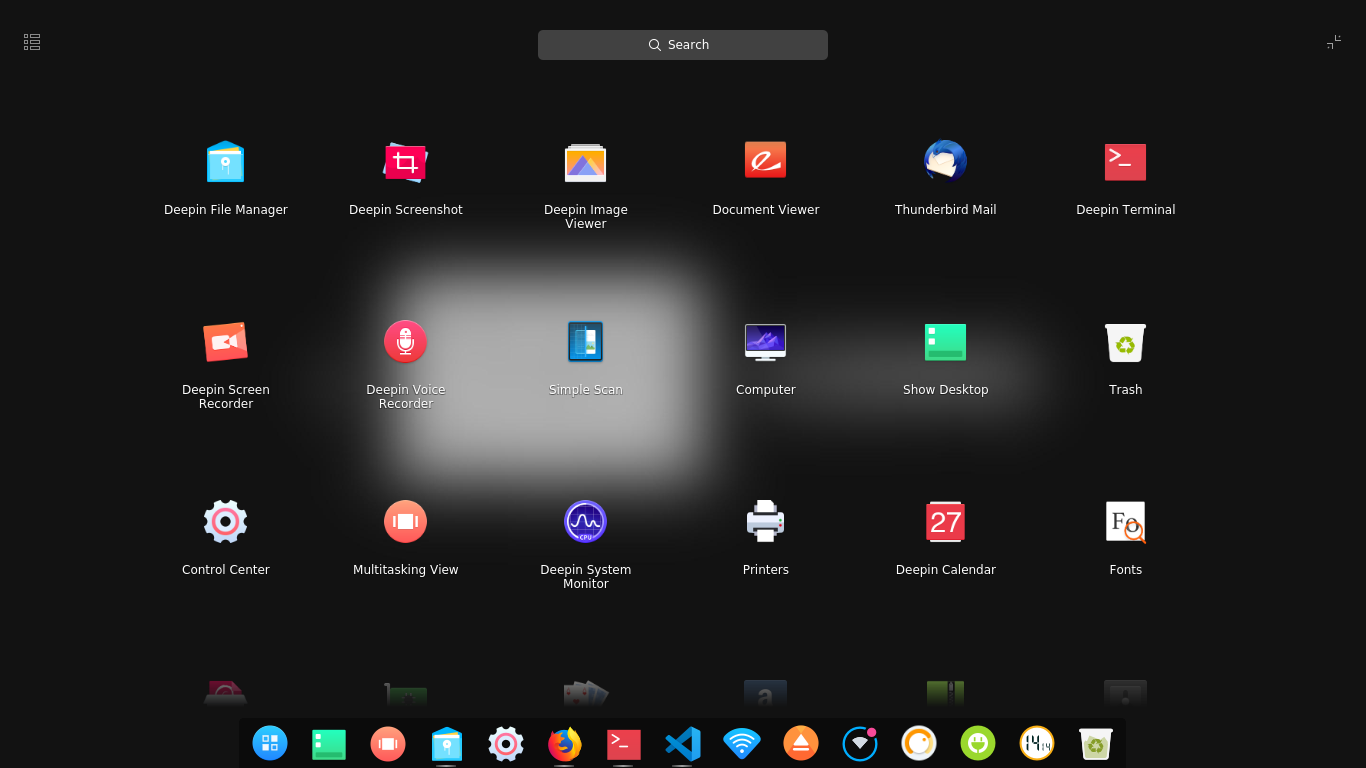This screenshot has height=768, width=1366.
Task: Click the blue Launcher icon in dock
Action: [x=270, y=743]
